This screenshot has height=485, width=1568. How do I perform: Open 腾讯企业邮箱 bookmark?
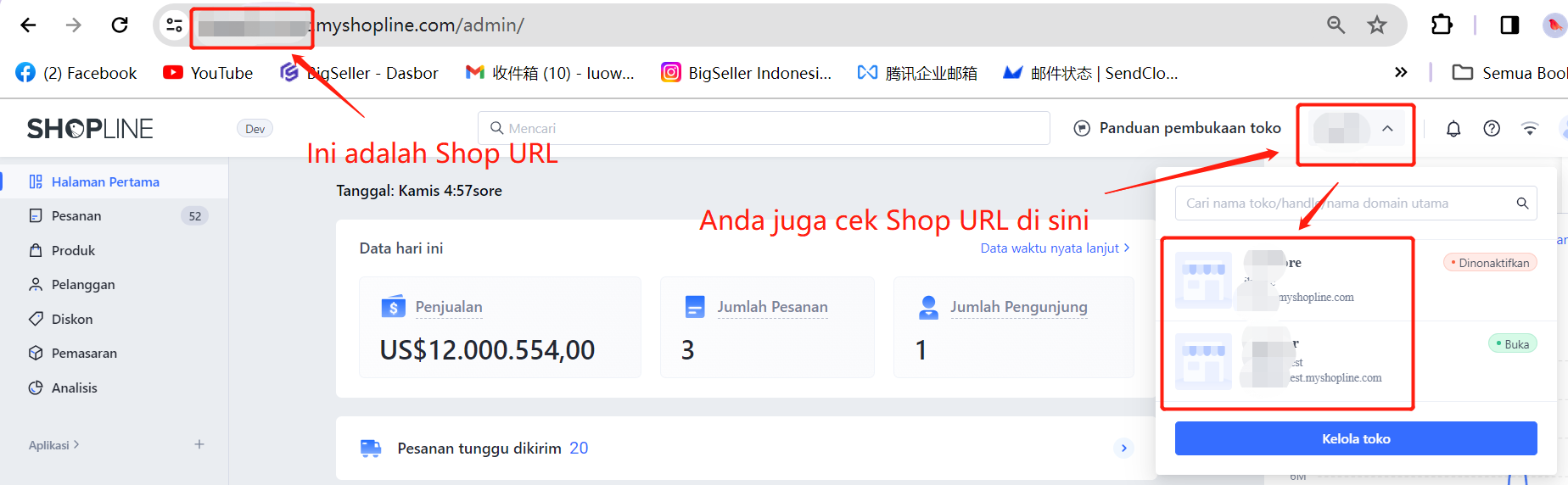click(x=917, y=73)
